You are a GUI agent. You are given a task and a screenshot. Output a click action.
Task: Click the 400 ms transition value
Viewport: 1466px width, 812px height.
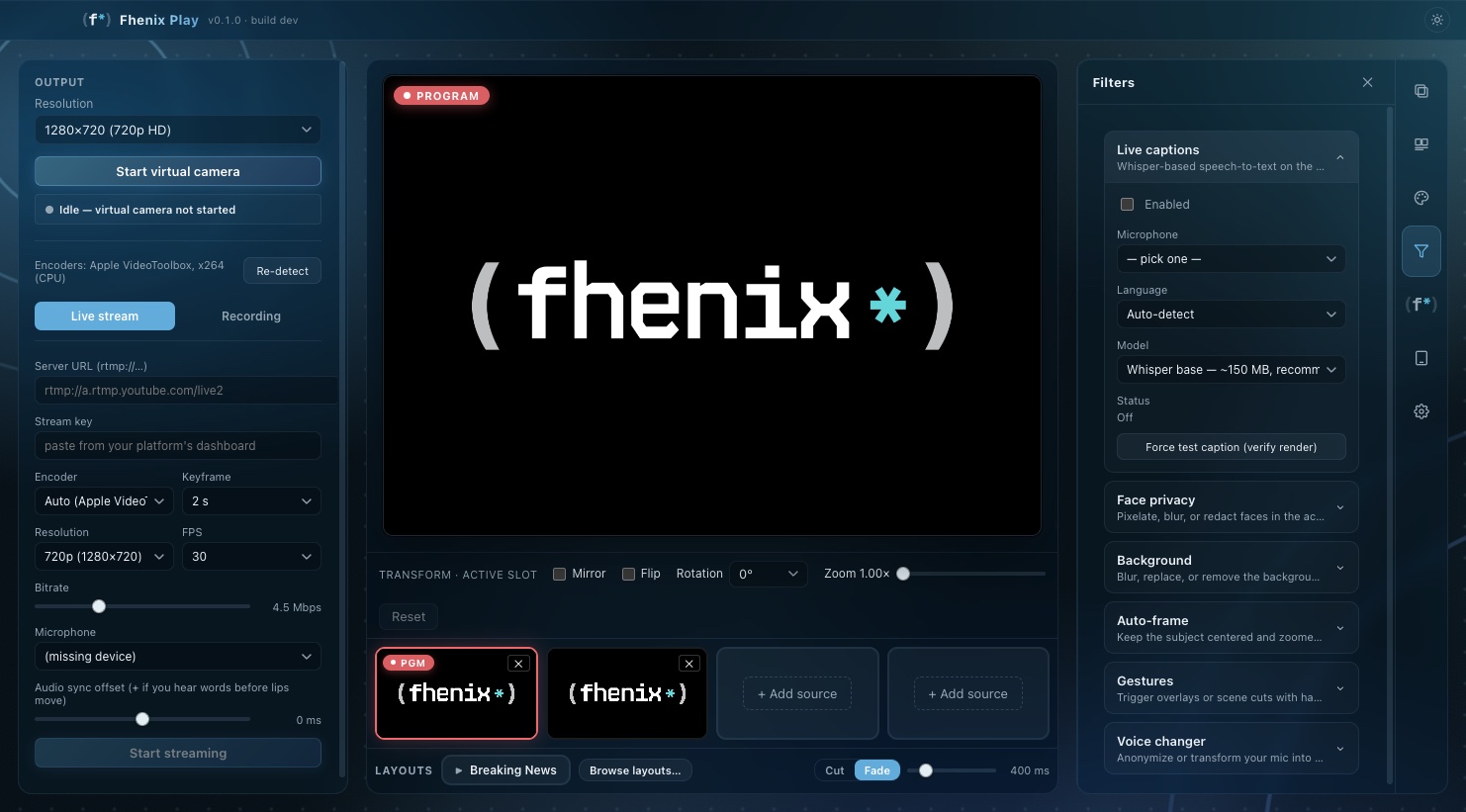pos(1030,770)
